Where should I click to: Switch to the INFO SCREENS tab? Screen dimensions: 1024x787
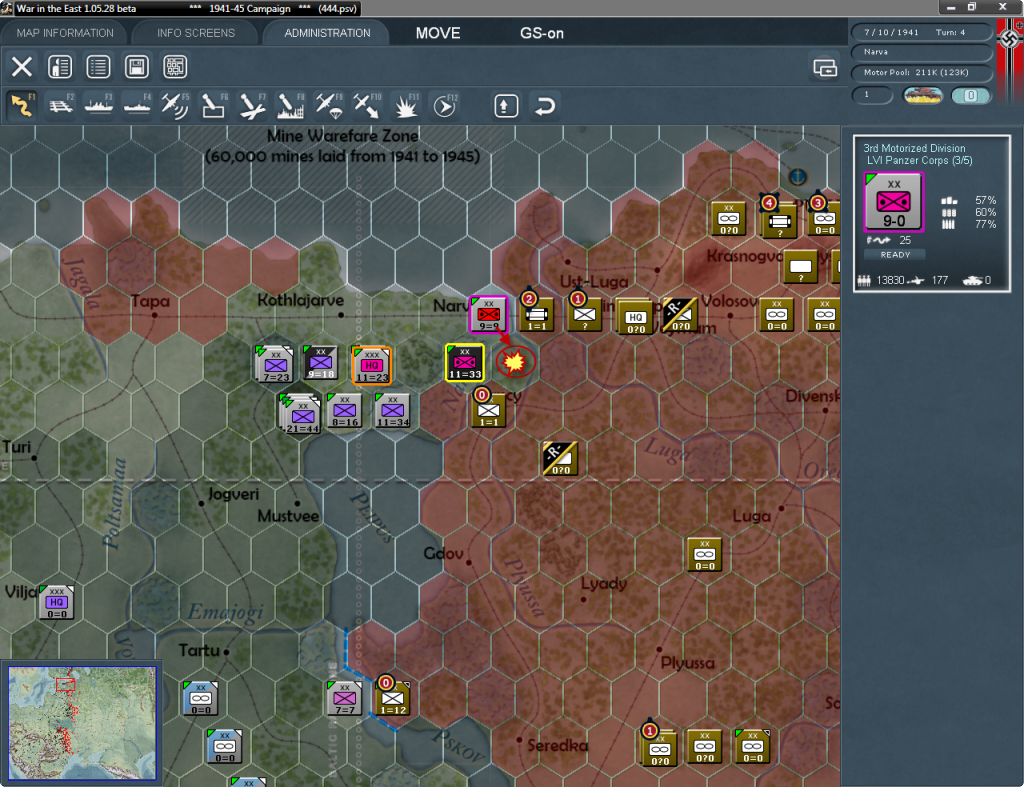click(x=195, y=33)
